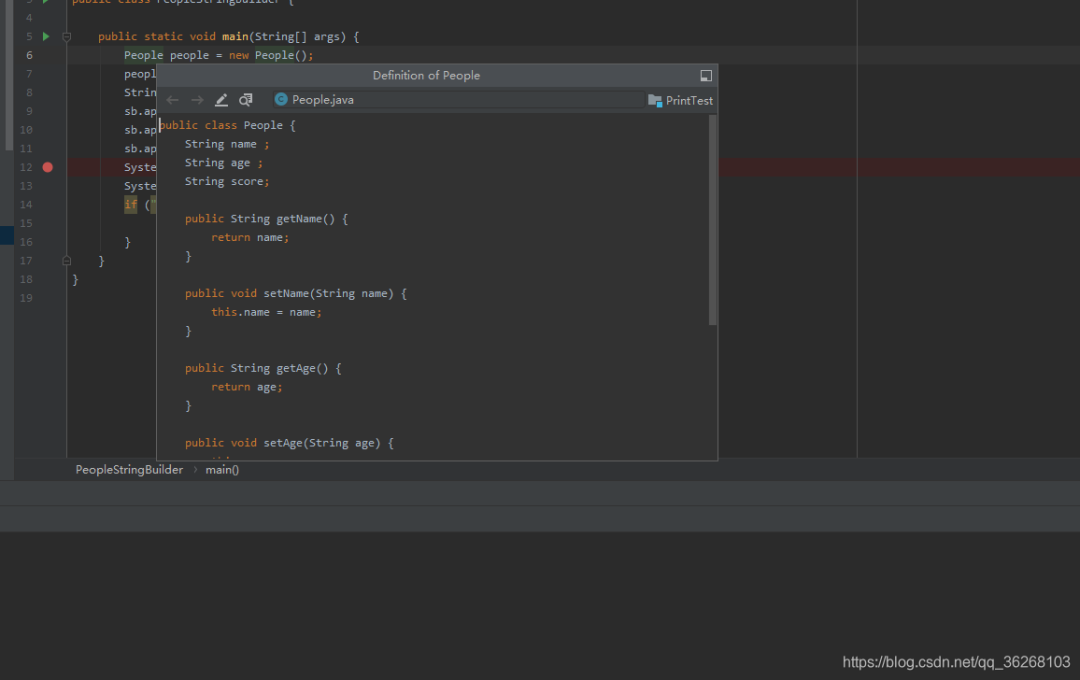Click line number 19 in the gutter
The image size is (1080, 680).
coord(26,298)
